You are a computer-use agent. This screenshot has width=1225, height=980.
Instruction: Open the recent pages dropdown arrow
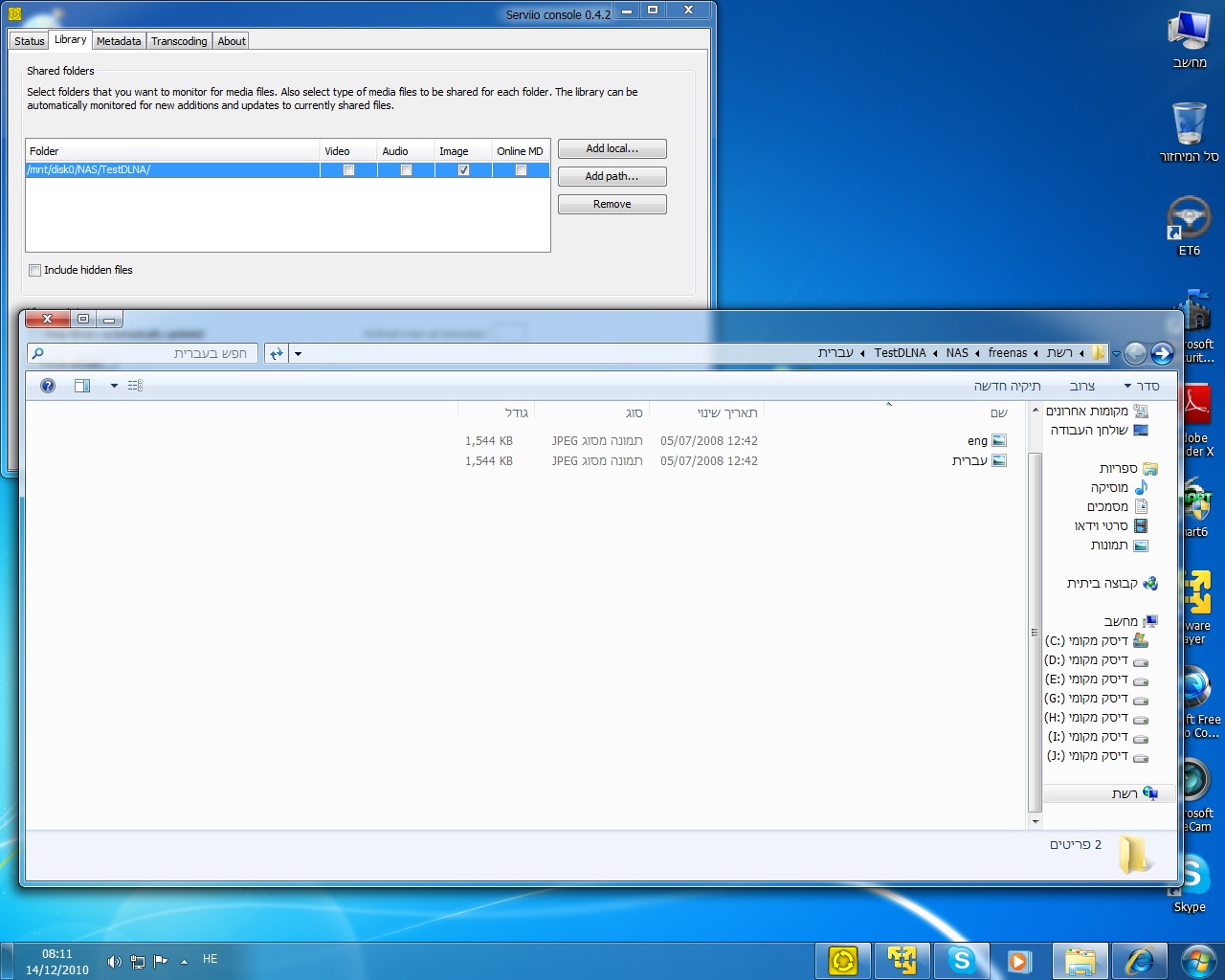[1116, 354]
